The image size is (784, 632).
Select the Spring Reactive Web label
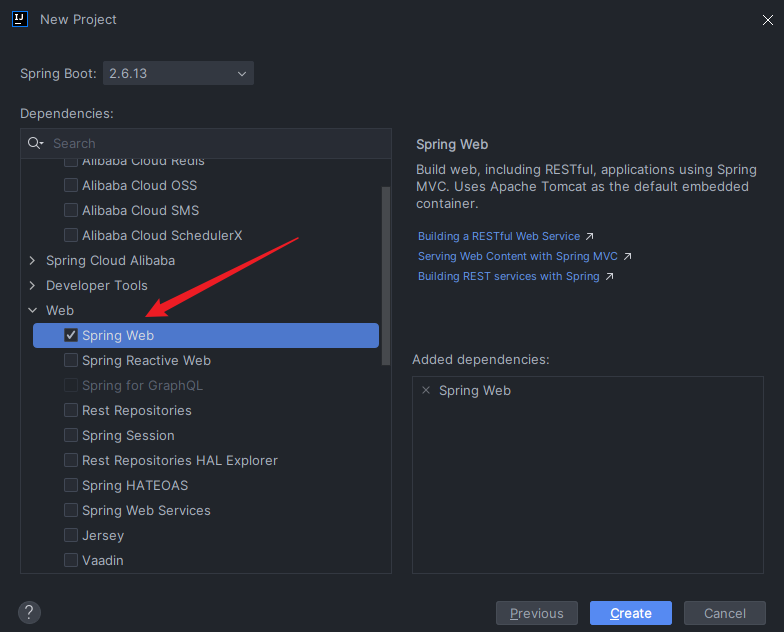(x=146, y=360)
